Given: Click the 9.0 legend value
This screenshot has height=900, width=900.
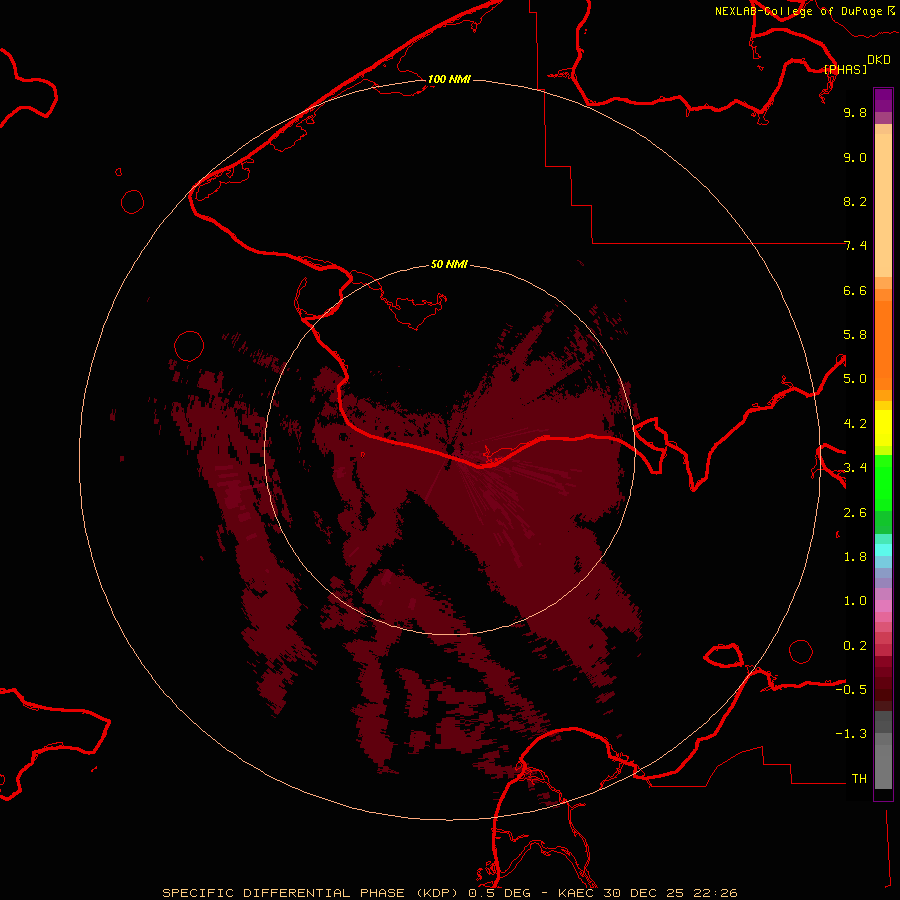Looking at the screenshot, I should pyautogui.click(x=855, y=157).
